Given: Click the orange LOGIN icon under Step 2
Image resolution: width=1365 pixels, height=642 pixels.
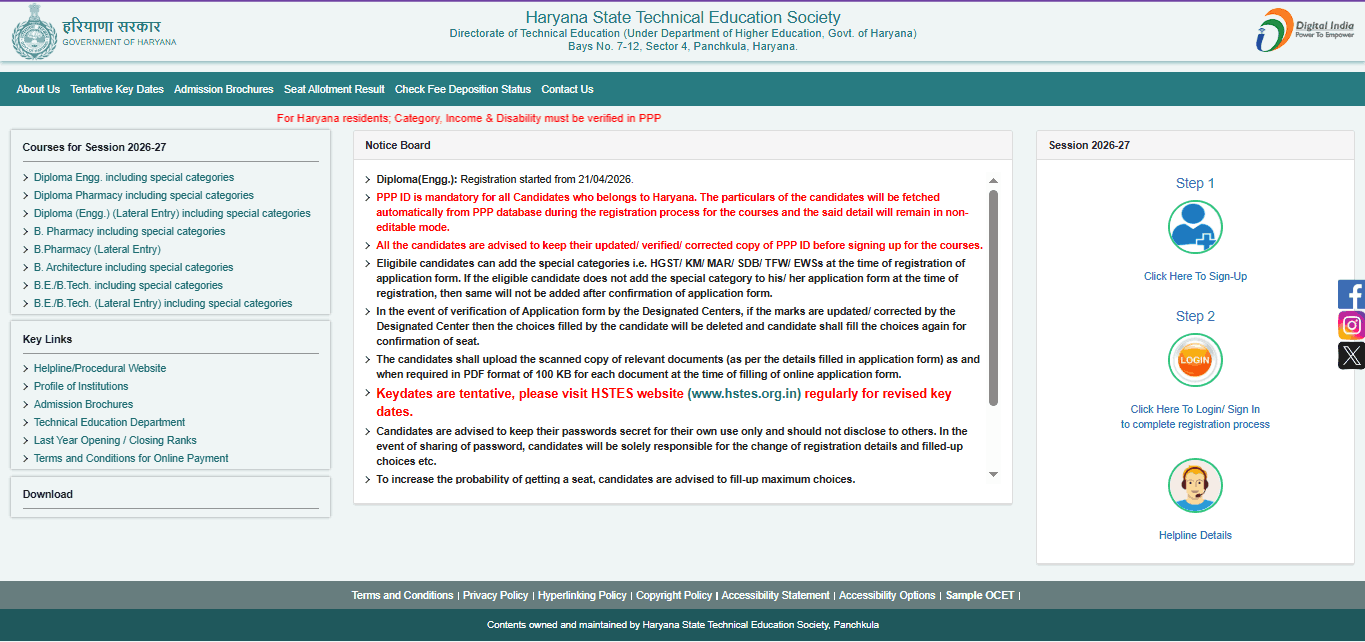Looking at the screenshot, I should point(1195,360).
